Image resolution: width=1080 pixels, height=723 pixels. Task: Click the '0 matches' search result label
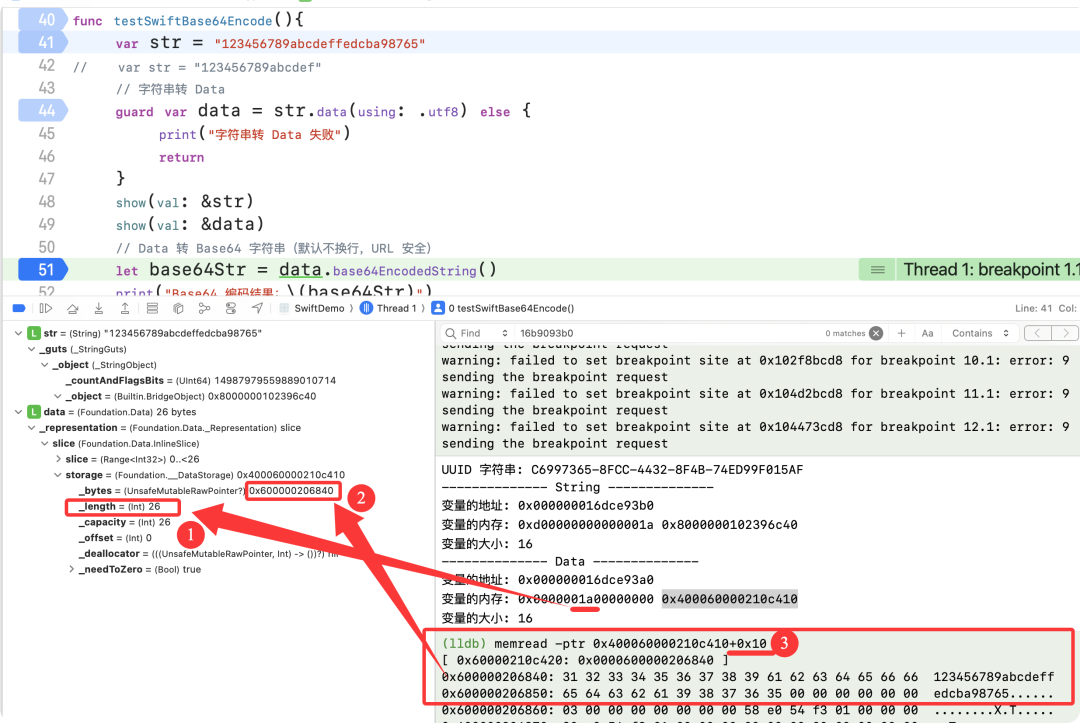pyautogui.click(x=845, y=333)
